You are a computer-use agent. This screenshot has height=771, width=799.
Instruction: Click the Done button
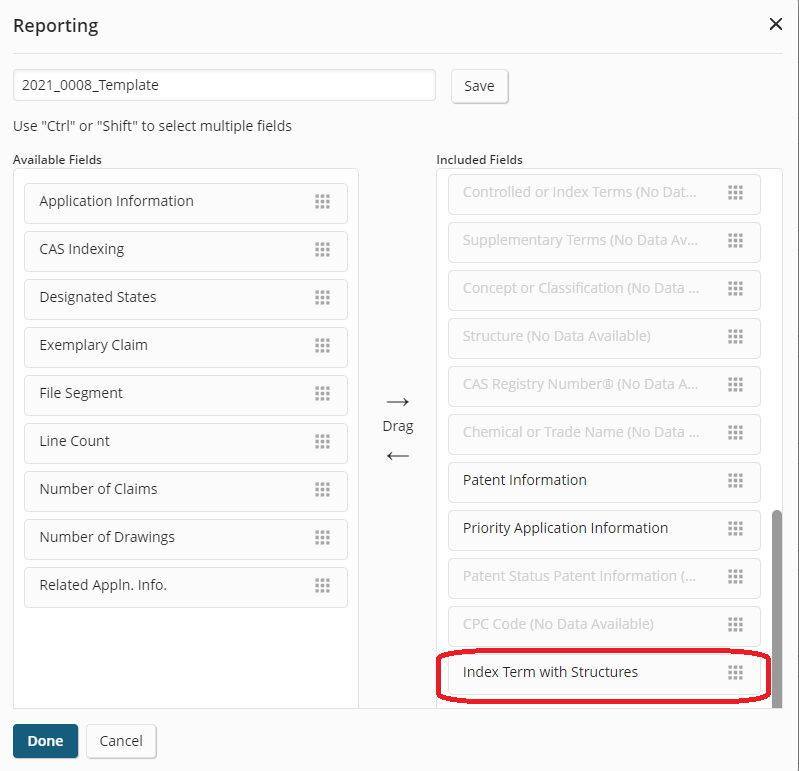pyautogui.click(x=45, y=741)
